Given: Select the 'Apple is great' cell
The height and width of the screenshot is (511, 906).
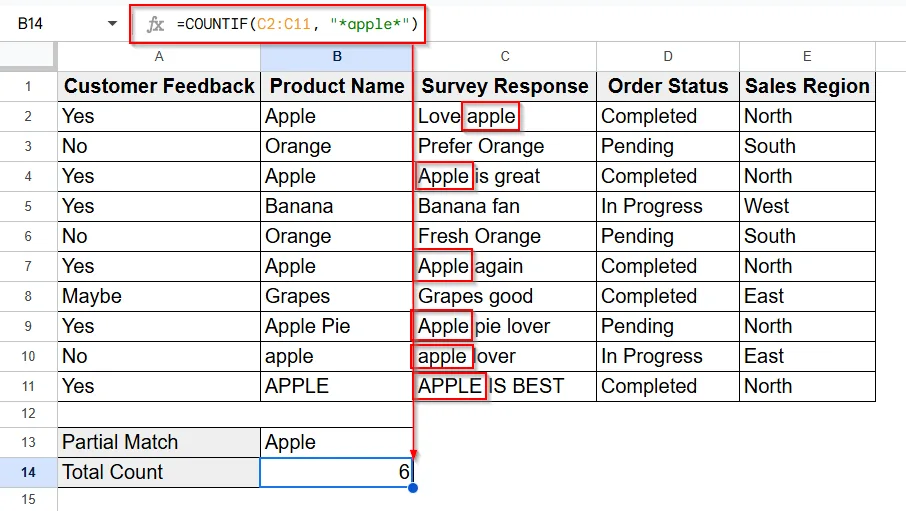Looking at the screenshot, I should click(x=505, y=176).
